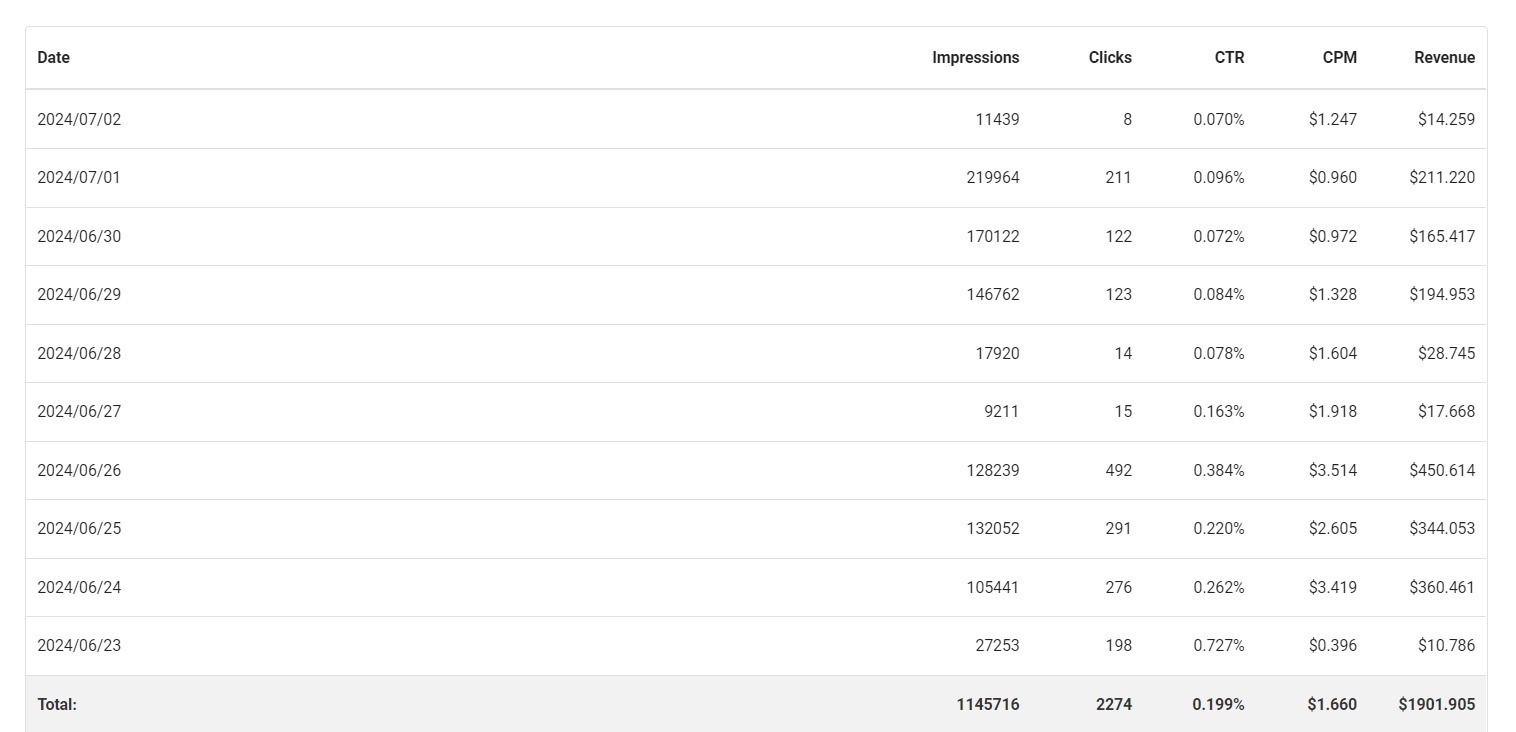Sort by the CPM column header
1516x732 pixels.
tap(1339, 58)
